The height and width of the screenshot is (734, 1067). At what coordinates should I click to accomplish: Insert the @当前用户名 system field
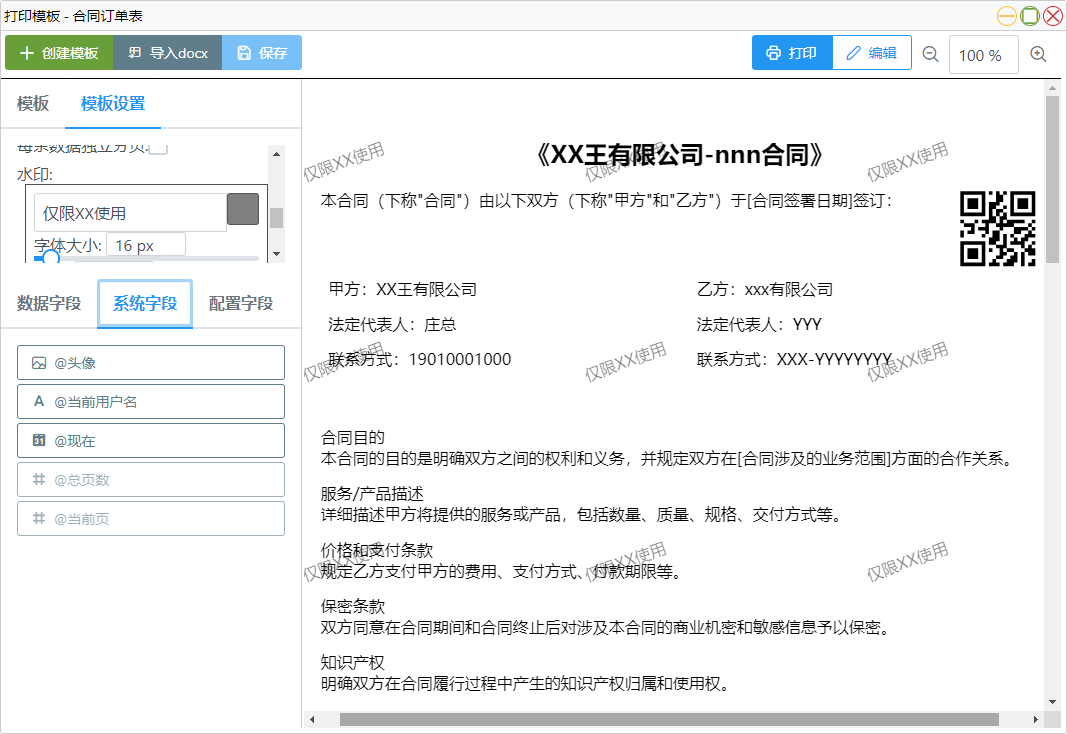coord(151,401)
